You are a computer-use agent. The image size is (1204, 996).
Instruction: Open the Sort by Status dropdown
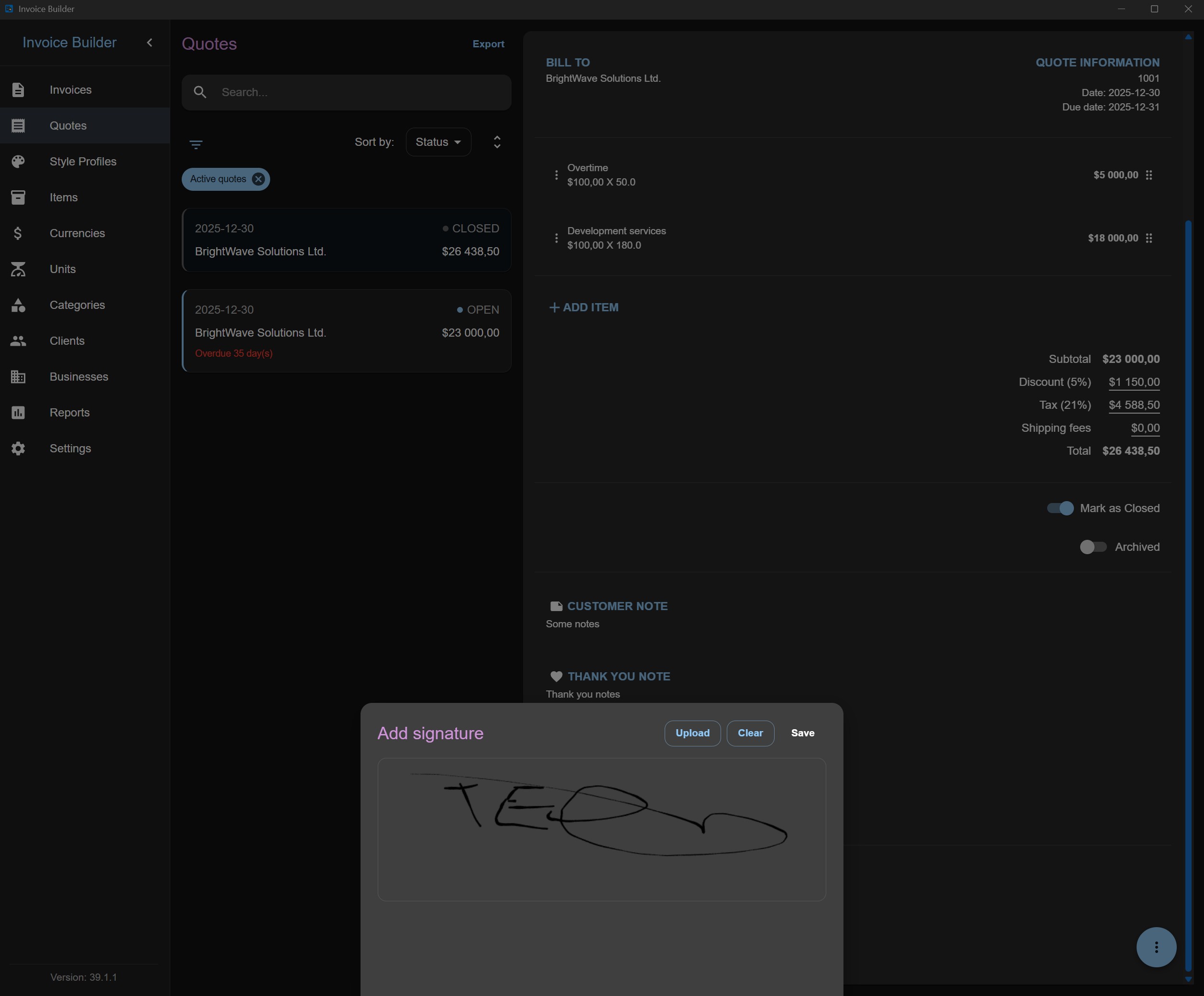pyautogui.click(x=438, y=142)
